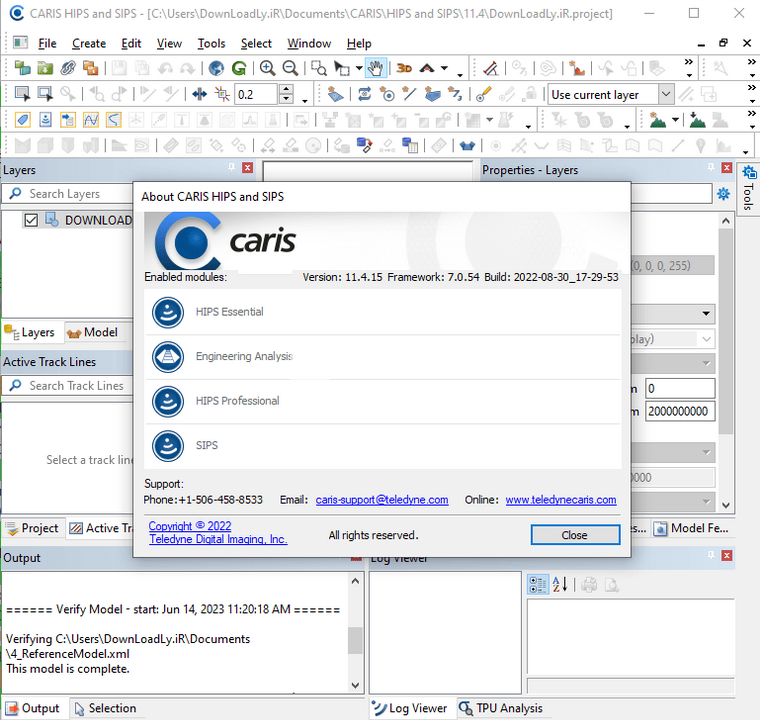Click the green Open Project folder icon
The height and width of the screenshot is (720, 760).
45,68
